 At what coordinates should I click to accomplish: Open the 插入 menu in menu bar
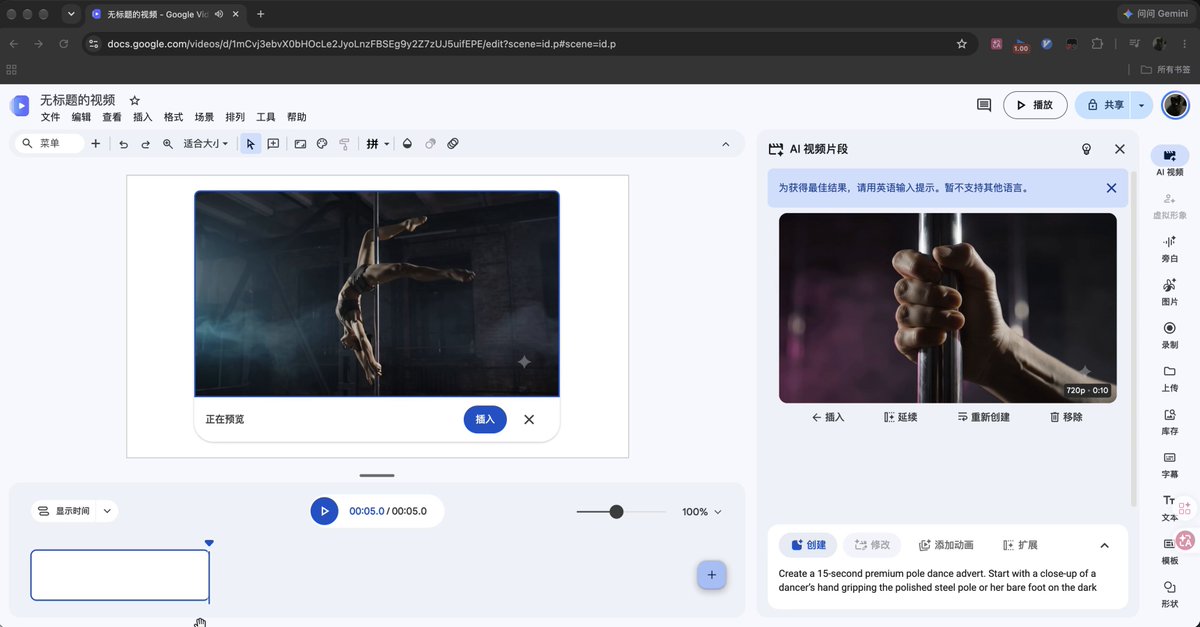point(142,117)
